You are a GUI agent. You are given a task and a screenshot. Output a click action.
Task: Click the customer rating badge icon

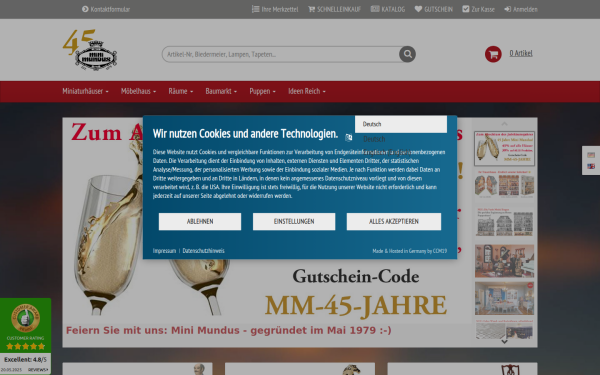point(25,318)
